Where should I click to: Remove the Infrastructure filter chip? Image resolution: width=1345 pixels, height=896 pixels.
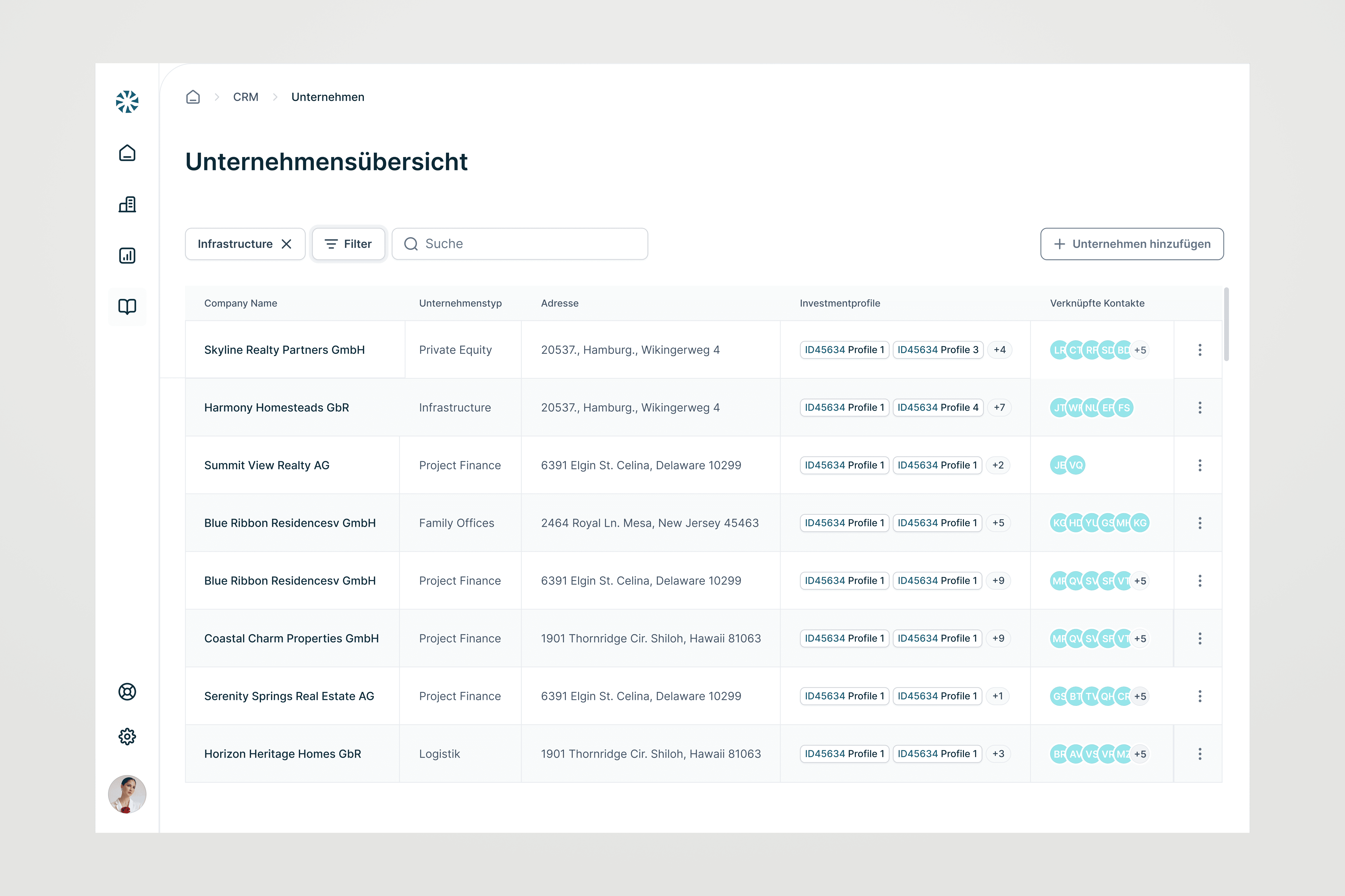point(287,244)
